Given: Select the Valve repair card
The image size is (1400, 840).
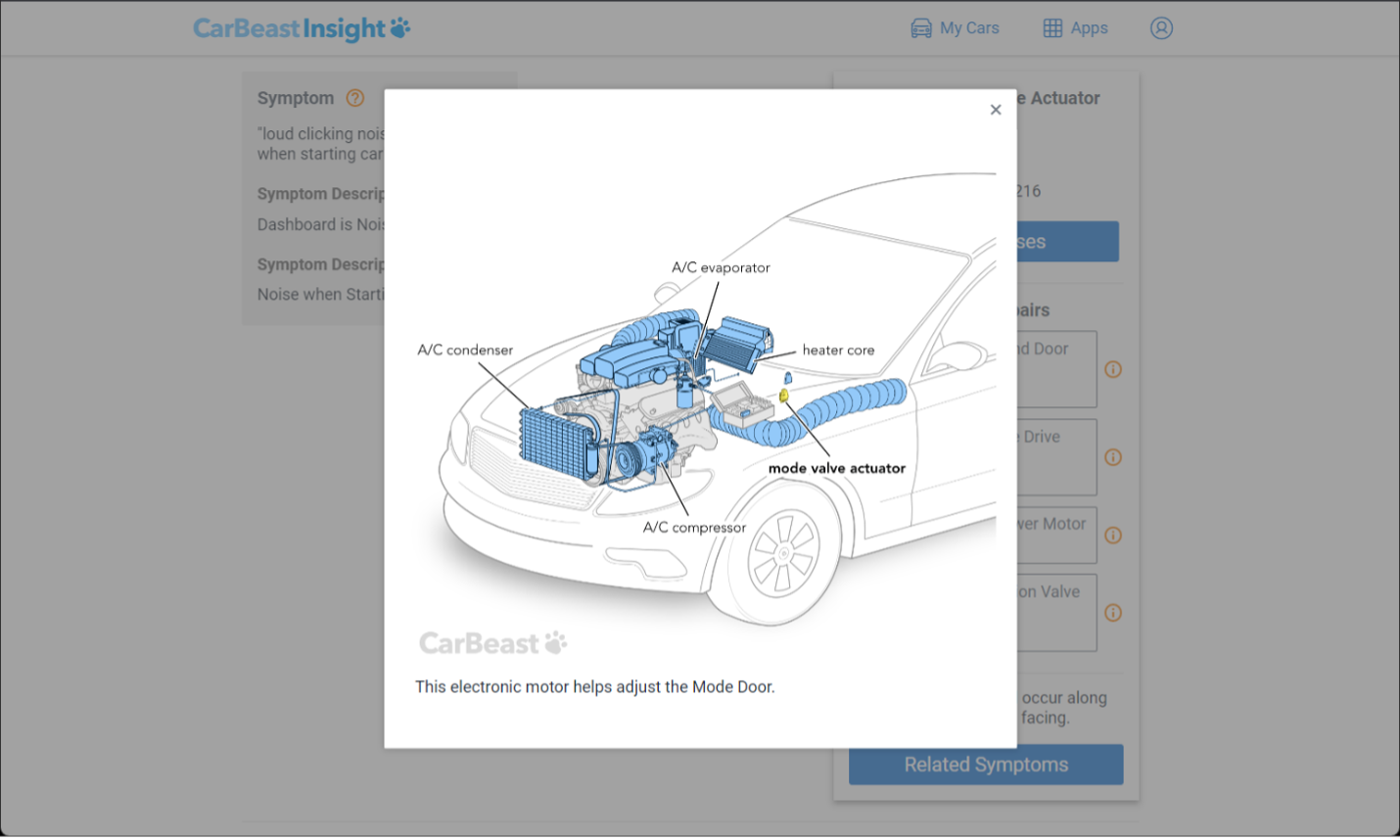Looking at the screenshot, I should (1056, 613).
